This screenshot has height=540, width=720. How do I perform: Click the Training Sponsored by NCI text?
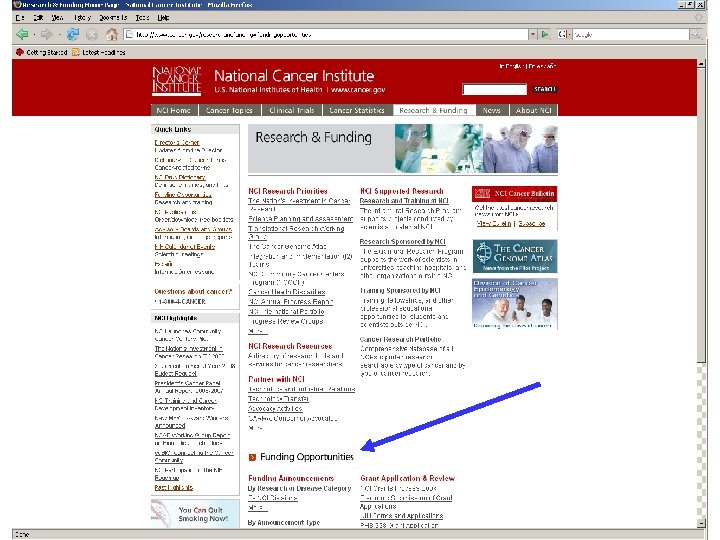[400, 291]
